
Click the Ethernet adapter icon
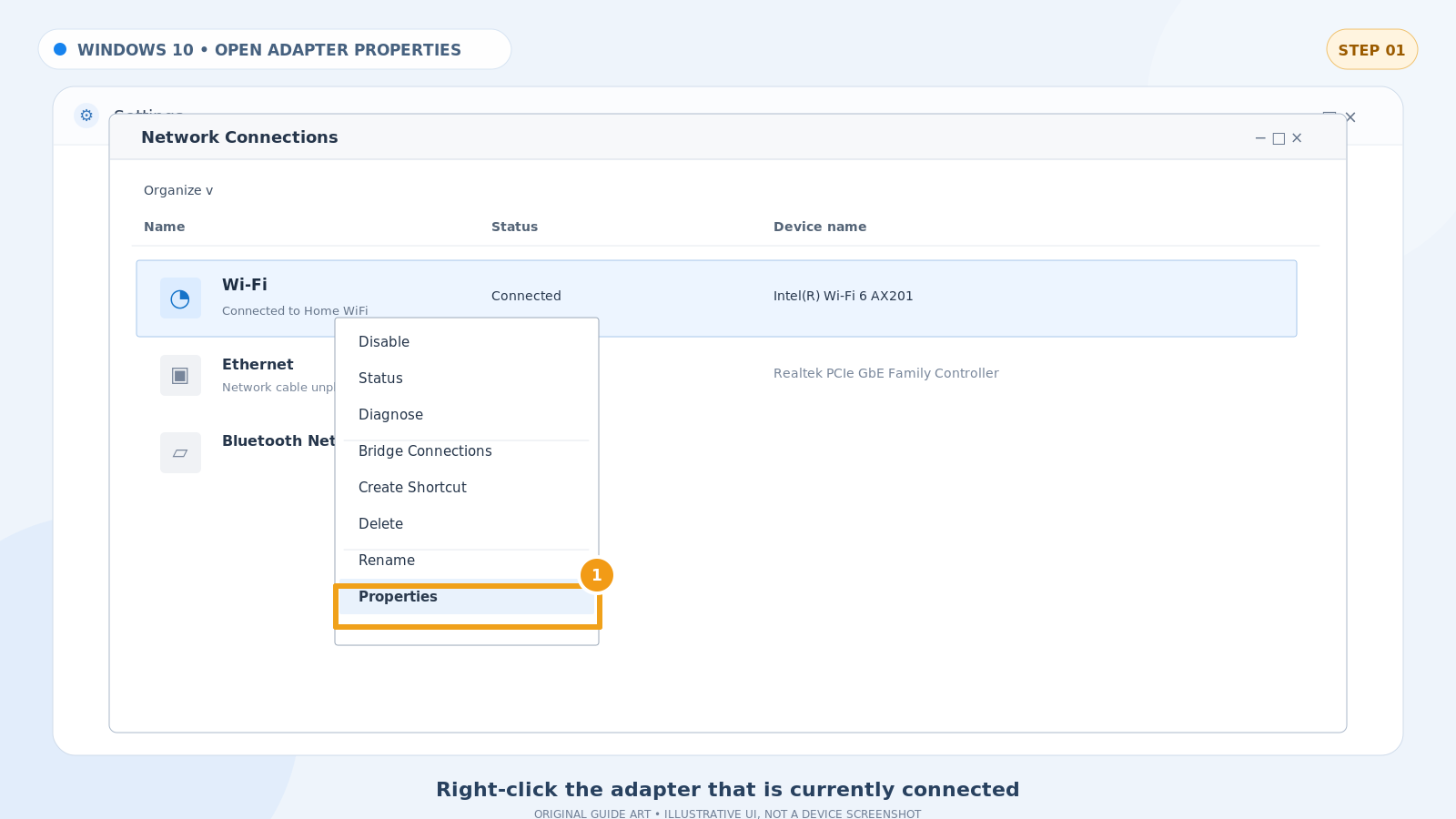[x=180, y=376]
